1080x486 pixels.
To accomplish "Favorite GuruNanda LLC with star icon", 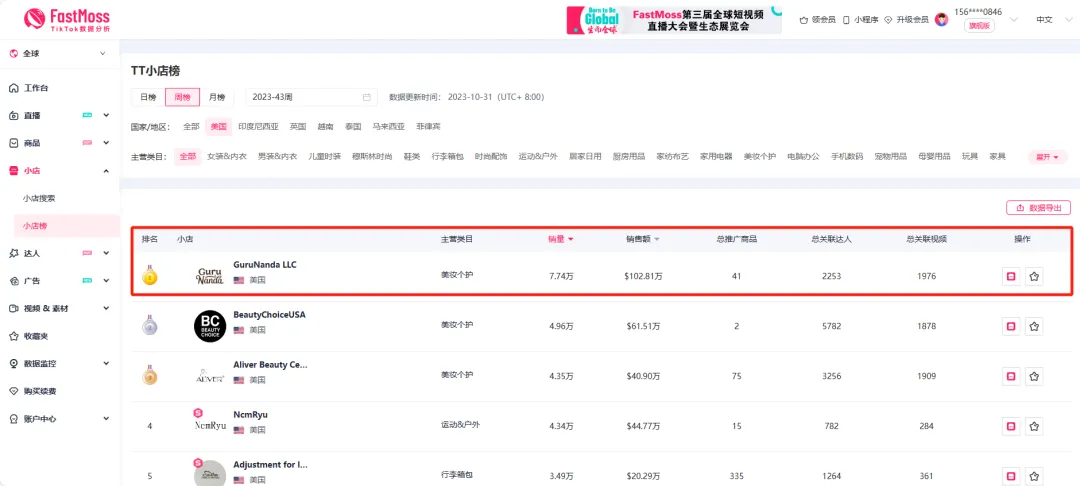I will pos(1034,277).
